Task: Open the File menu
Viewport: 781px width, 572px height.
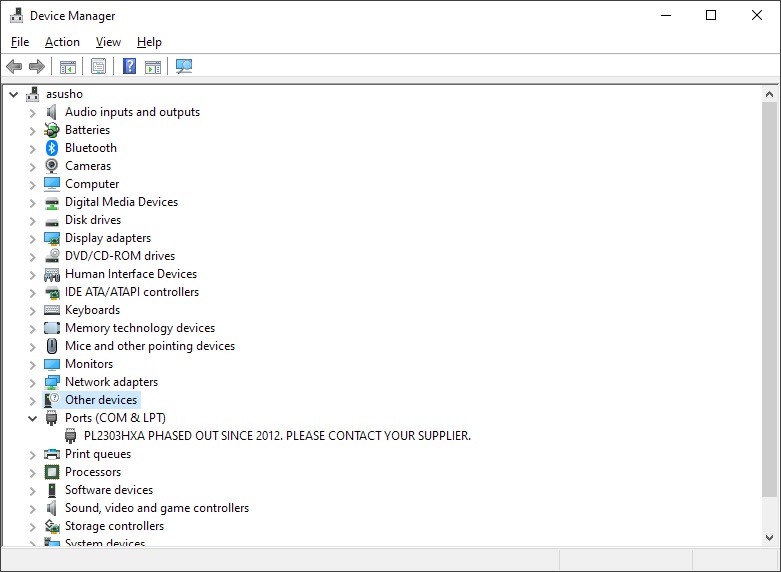Action: (x=20, y=42)
